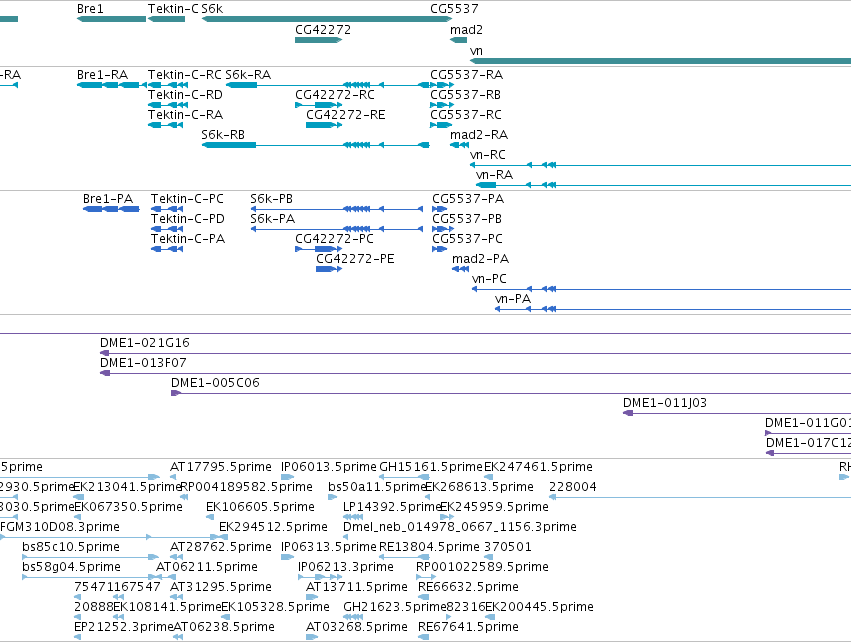This screenshot has width=851, height=642.
Task: Click transcript CG5537-RB
Action: [466, 95]
